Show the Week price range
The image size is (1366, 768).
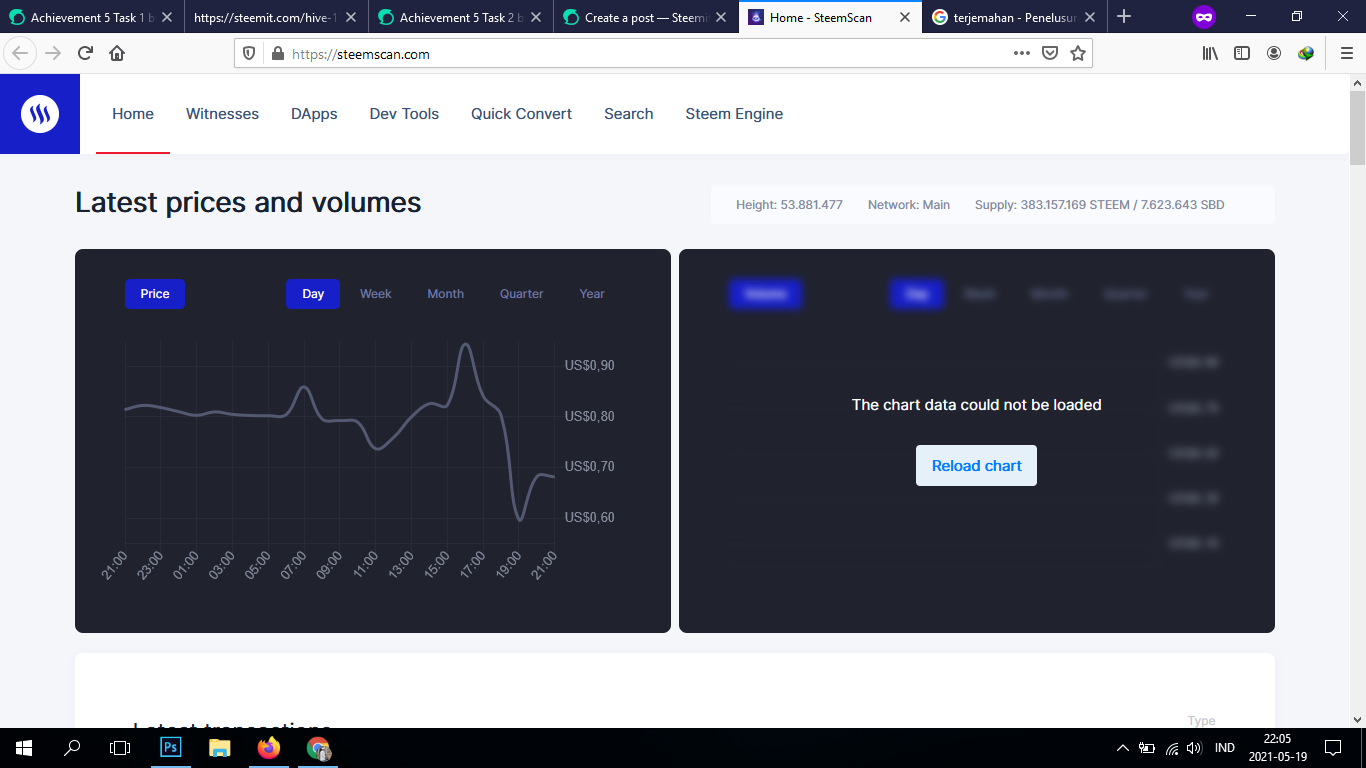coord(376,294)
